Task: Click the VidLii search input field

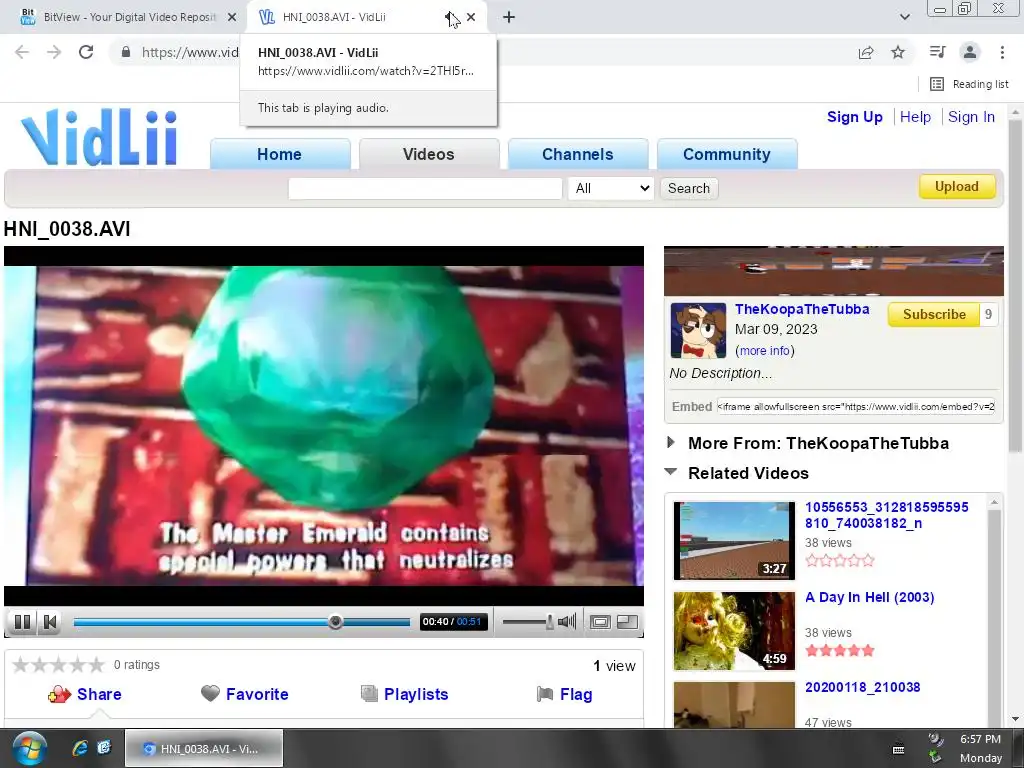Action: tap(425, 189)
